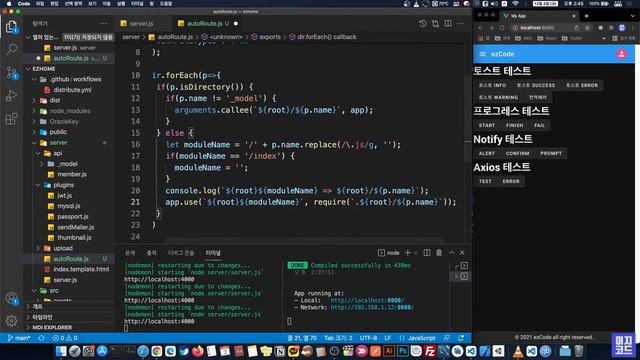Open the Run and Debug view
This screenshot has height=360, width=640.
click(x=11, y=96)
